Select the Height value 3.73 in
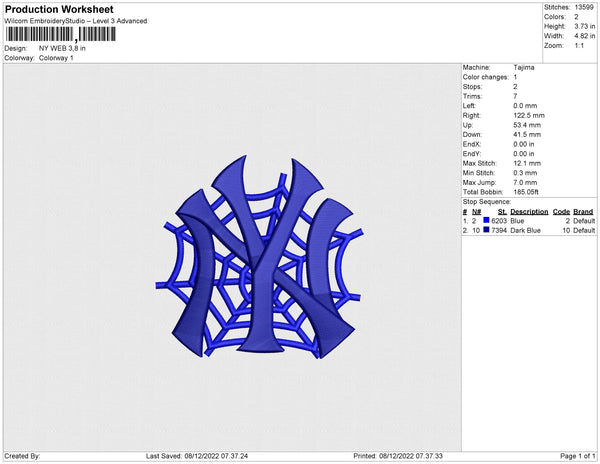The width and height of the screenshot is (600, 464). tap(585, 26)
